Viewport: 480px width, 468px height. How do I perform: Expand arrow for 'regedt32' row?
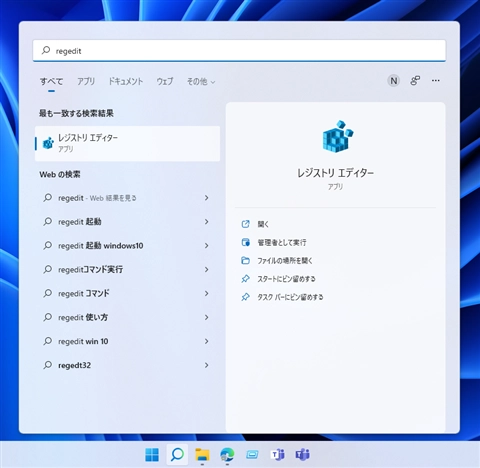pos(207,365)
